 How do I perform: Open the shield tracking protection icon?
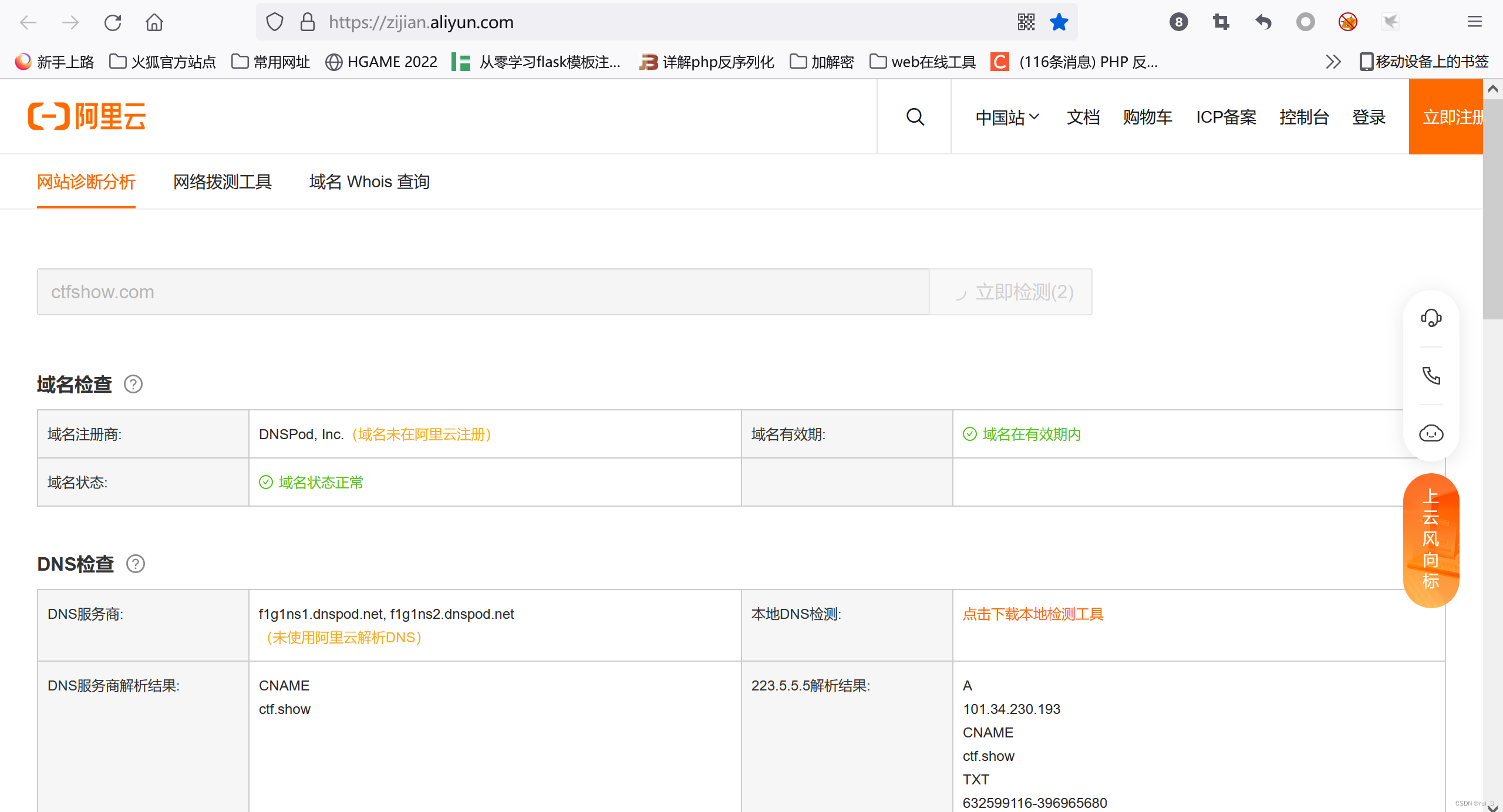coord(275,22)
